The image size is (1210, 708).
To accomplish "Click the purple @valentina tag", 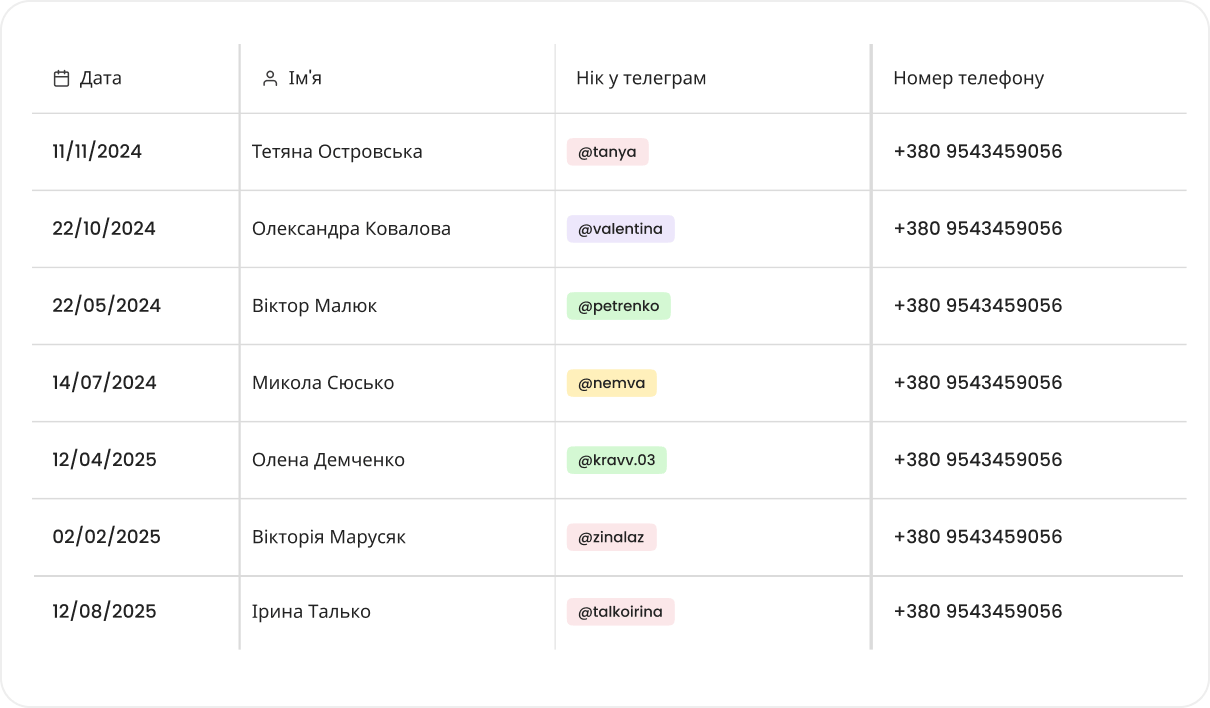I will click(620, 229).
